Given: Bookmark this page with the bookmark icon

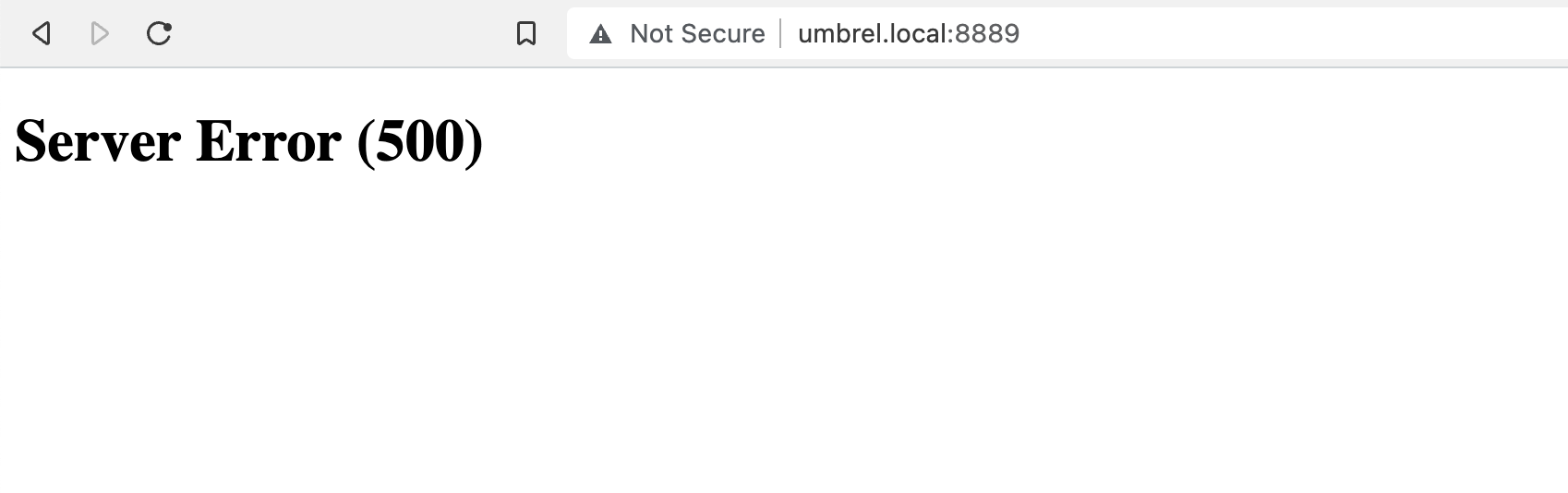Looking at the screenshot, I should (526, 34).
